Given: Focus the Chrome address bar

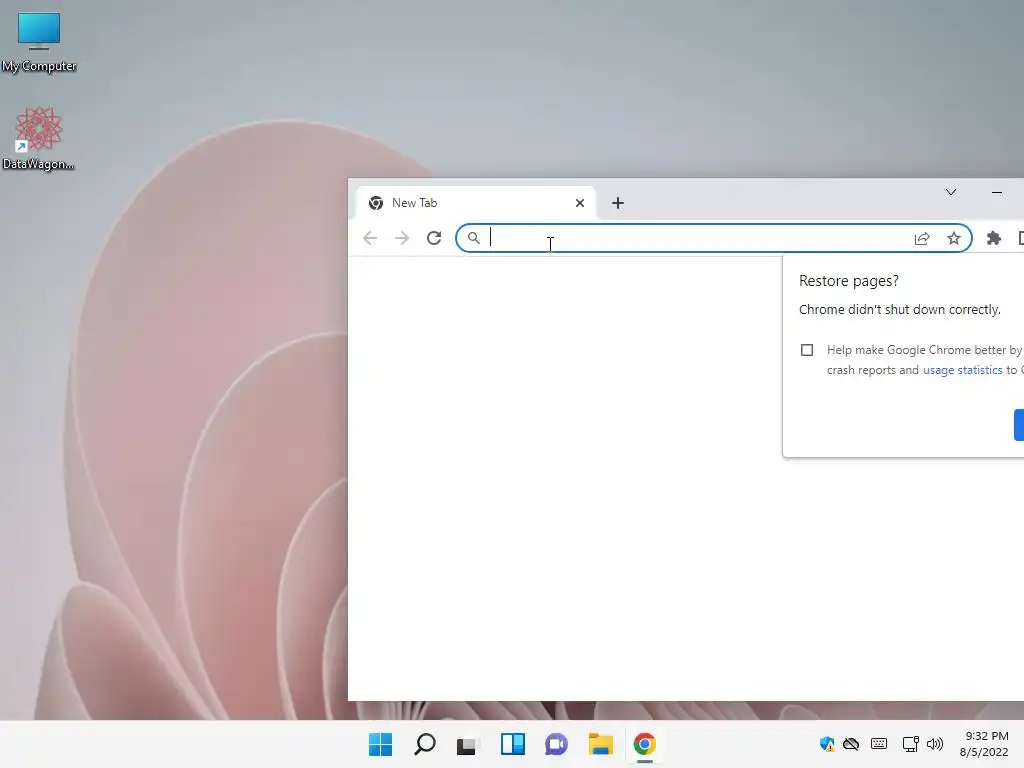Looking at the screenshot, I should coord(714,238).
